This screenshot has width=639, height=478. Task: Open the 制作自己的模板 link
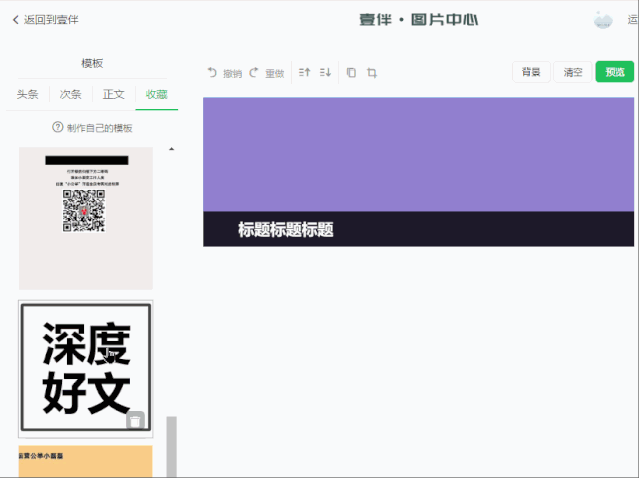point(99,128)
